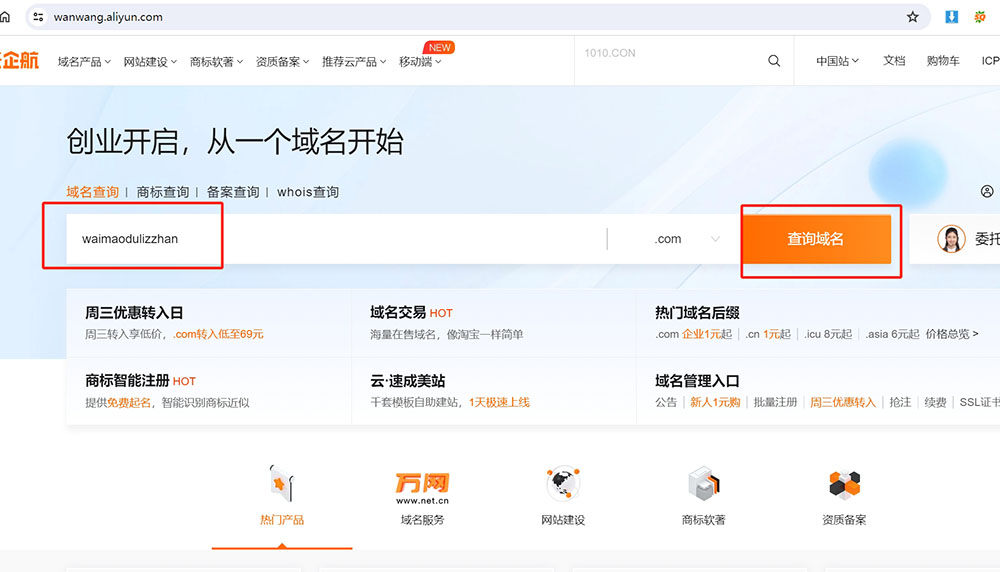This screenshot has width=1000, height=572.
Task: Open 热门域名后缀 heading
Action: point(697,312)
